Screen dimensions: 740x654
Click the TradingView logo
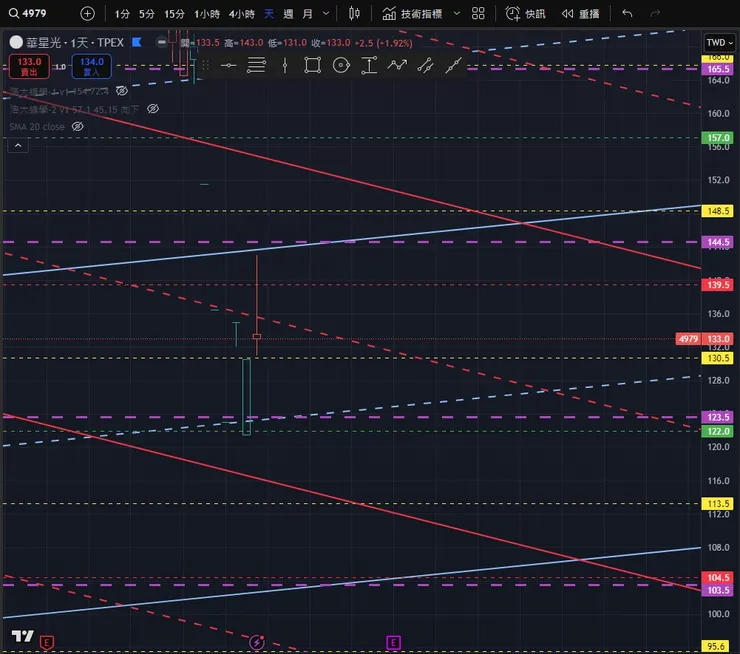pyautogui.click(x=23, y=636)
